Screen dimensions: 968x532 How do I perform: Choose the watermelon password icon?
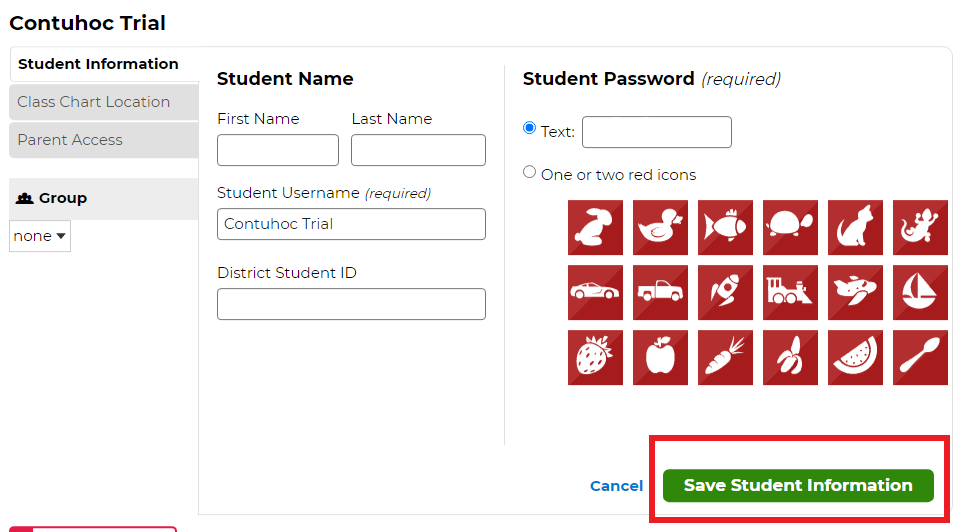(x=855, y=357)
